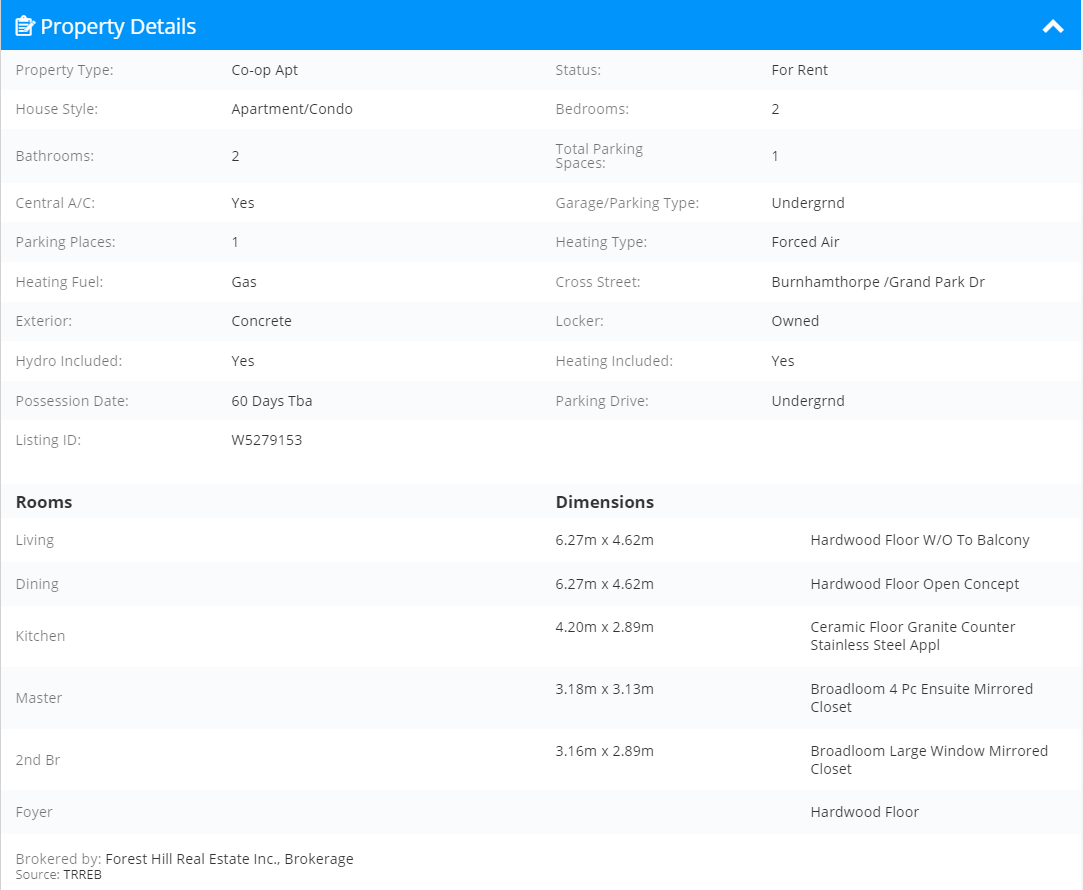Image resolution: width=1083 pixels, height=890 pixels.
Task: Click the 60 Days Tba possession date
Action: pyautogui.click(x=271, y=401)
